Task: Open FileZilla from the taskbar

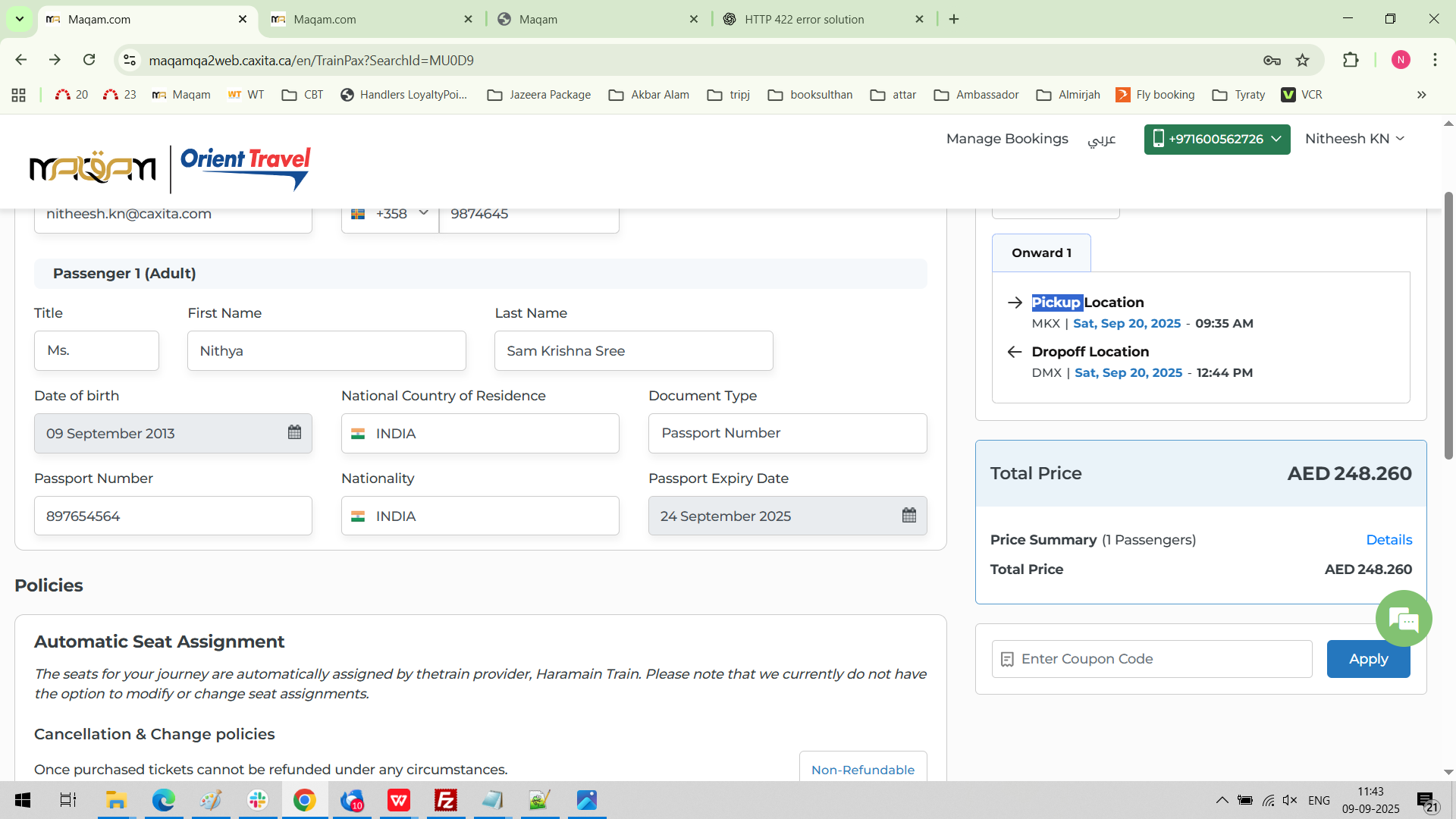Action: pyautogui.click(x=446, y=800)
